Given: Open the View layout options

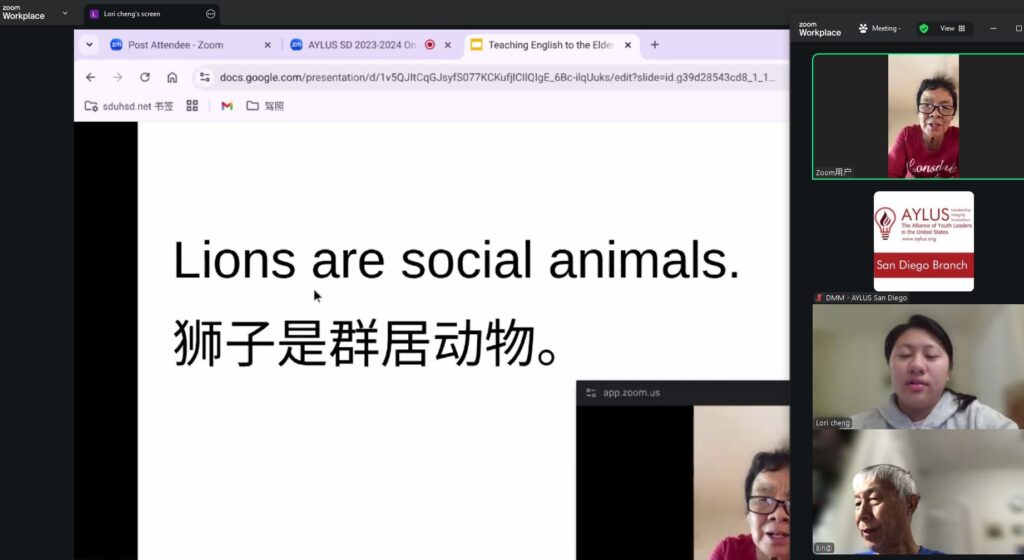Looking at the screenshot, I should 952,29.
